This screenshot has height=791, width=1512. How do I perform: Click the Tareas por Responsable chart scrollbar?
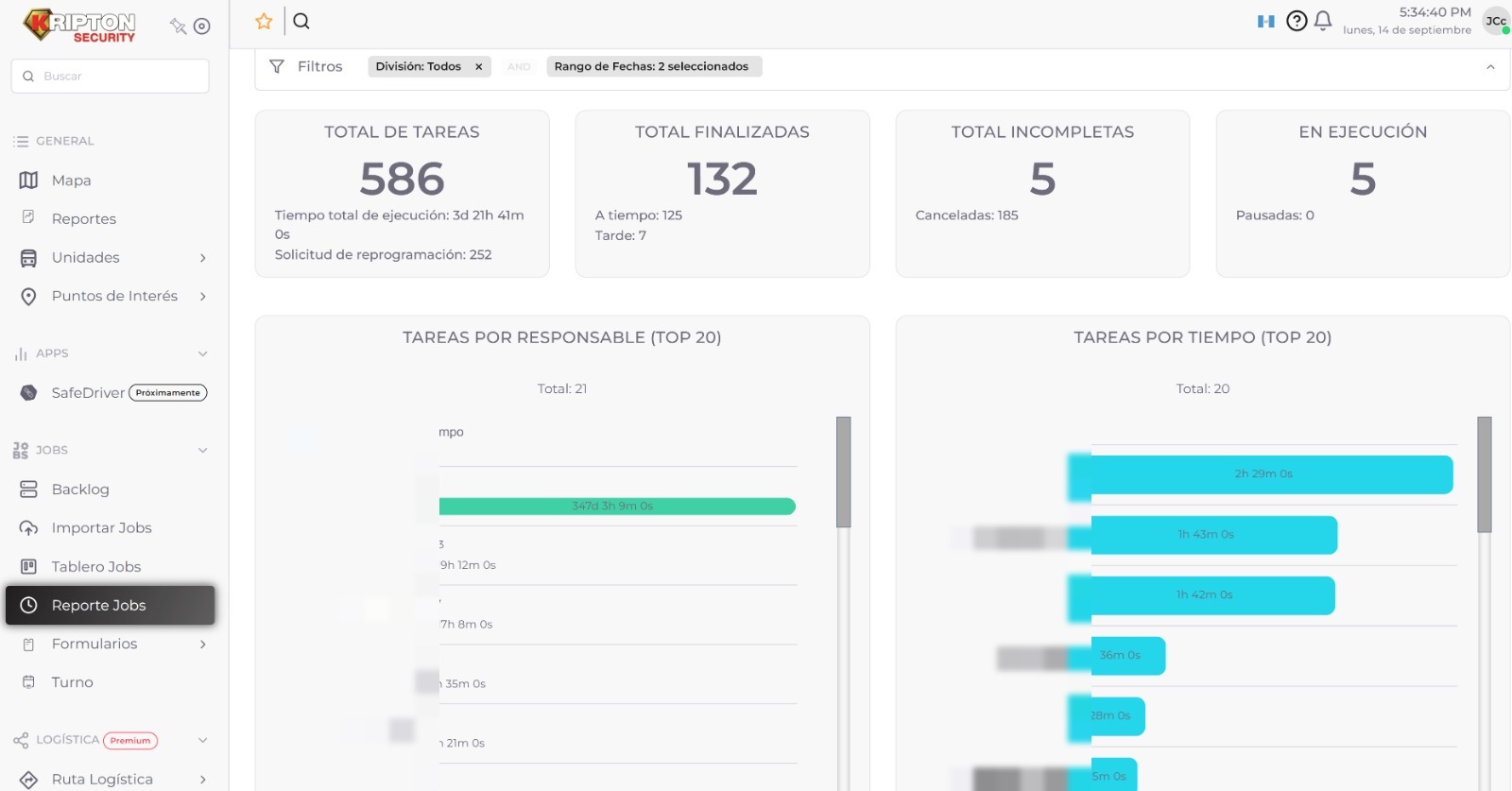(x=844, y=472)
